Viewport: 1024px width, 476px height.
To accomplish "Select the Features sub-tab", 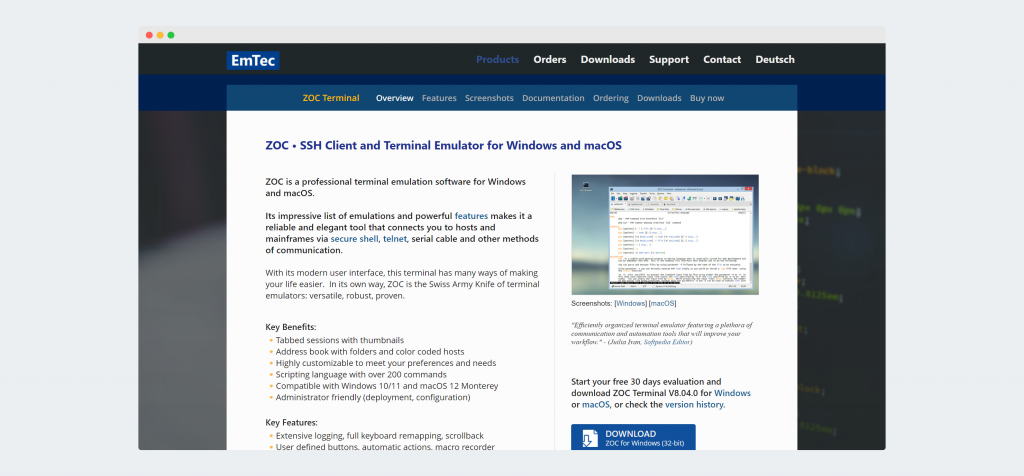I will pyautogui.click(x=439, y=98).
